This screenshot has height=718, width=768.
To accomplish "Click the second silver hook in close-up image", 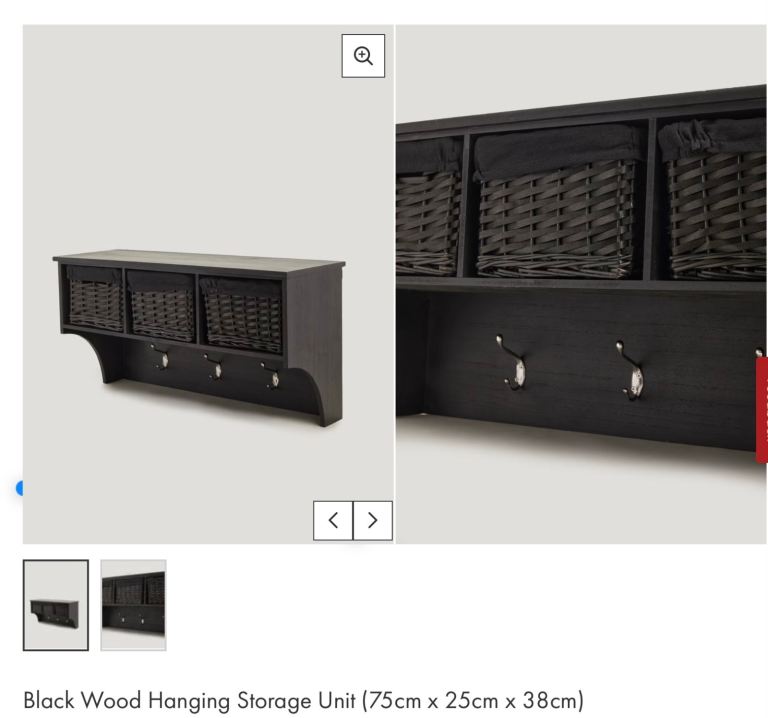I will [x=630, y=371].
